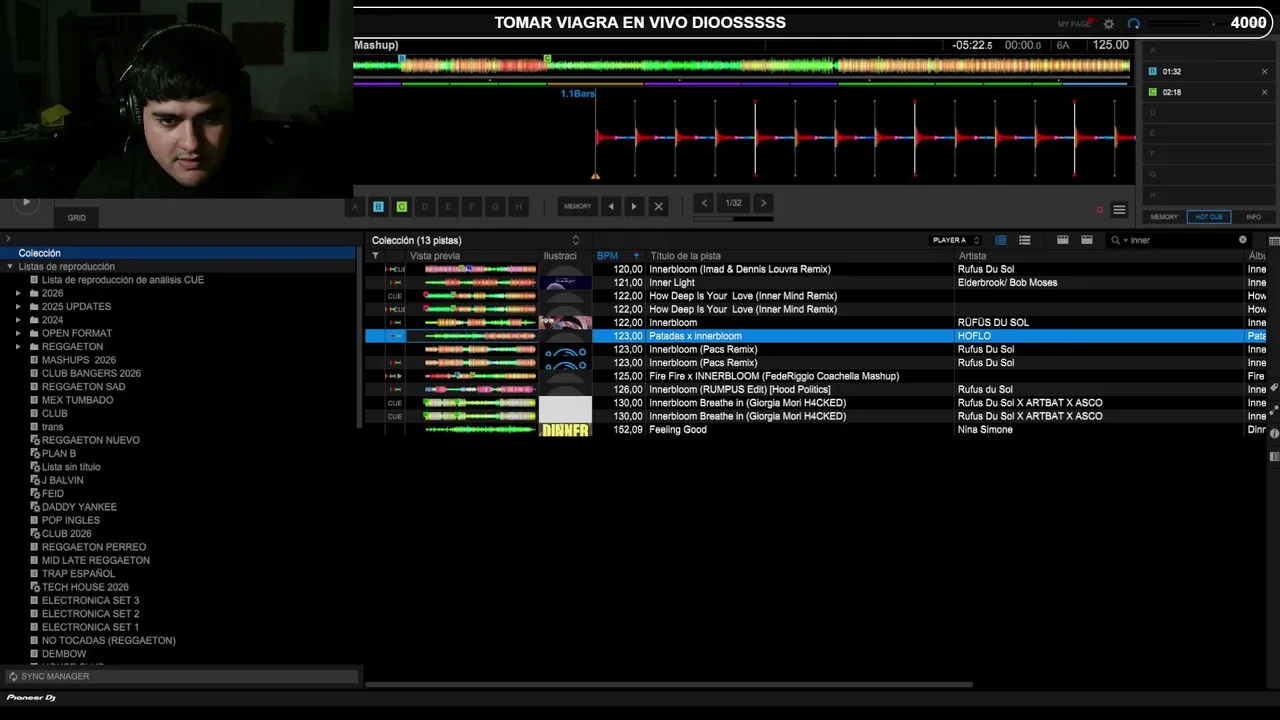Select the empty hot cue H pad
This screenshot has height=720, width=1280.
point(518,207)
